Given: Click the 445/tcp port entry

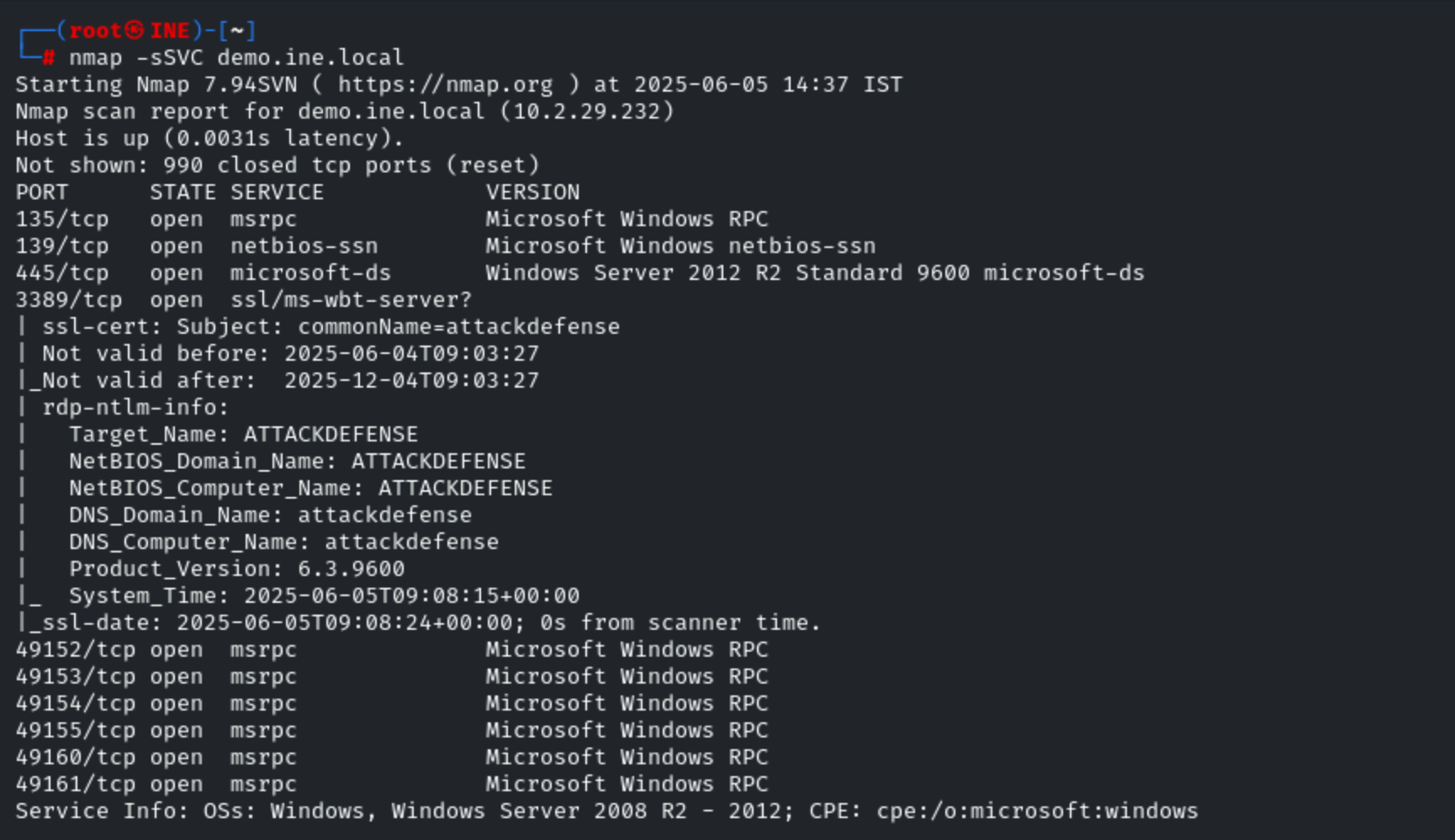Looking at the screenshot, I should [62, 273].
